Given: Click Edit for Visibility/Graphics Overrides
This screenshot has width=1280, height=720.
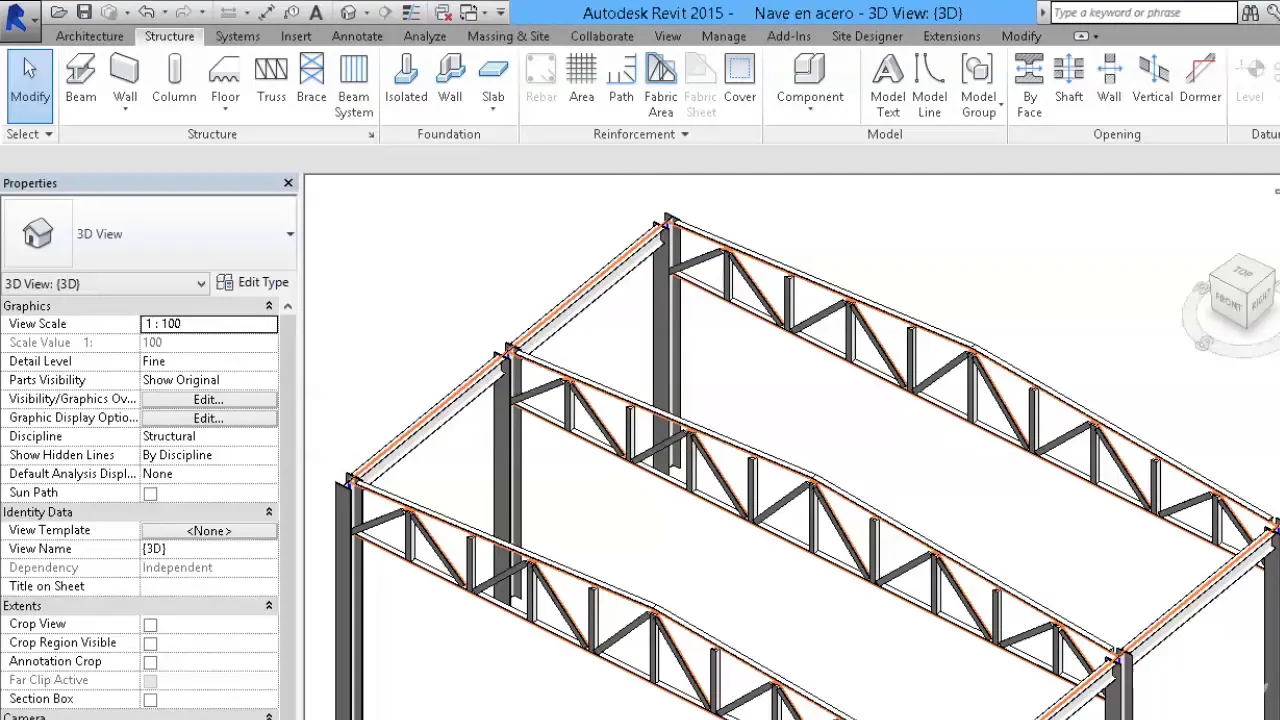Looking at the screenshot, I should pyautogui.click(x=209, y=399).
